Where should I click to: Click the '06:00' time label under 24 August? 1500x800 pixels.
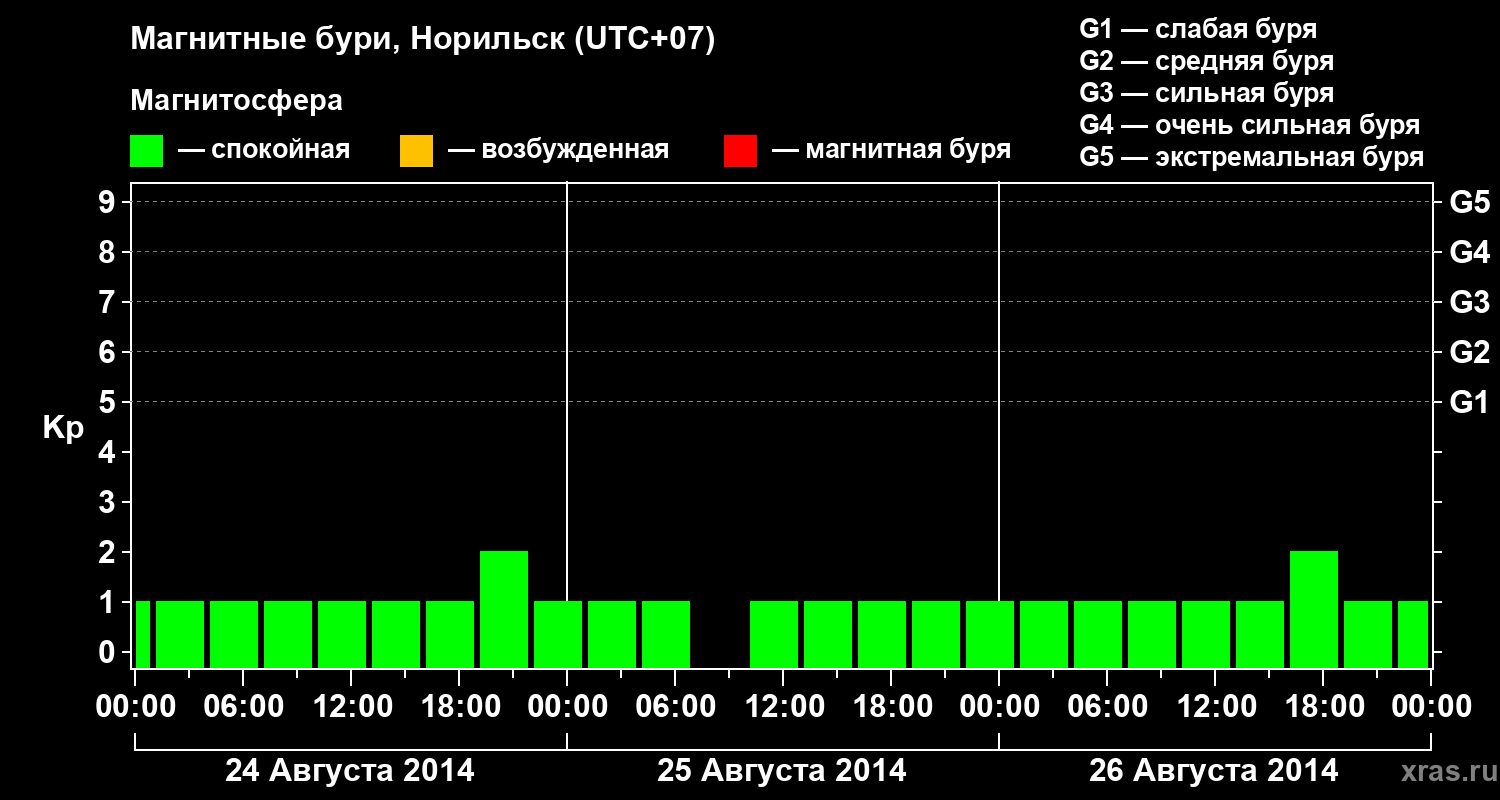point(244,707)
